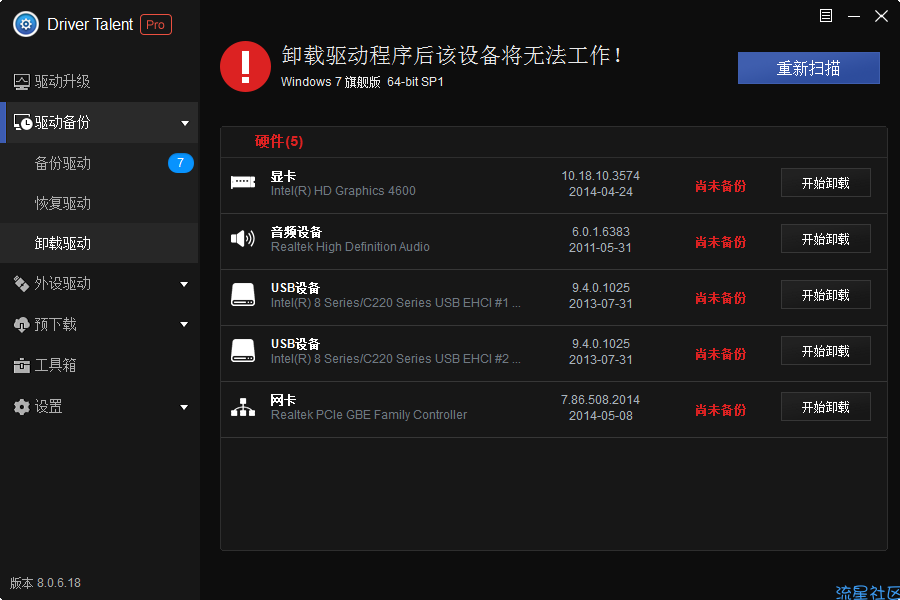Viewport: 900px width, 600px height.
Task: Click version 10.18.10.3574 text
Action: point(600,176)
